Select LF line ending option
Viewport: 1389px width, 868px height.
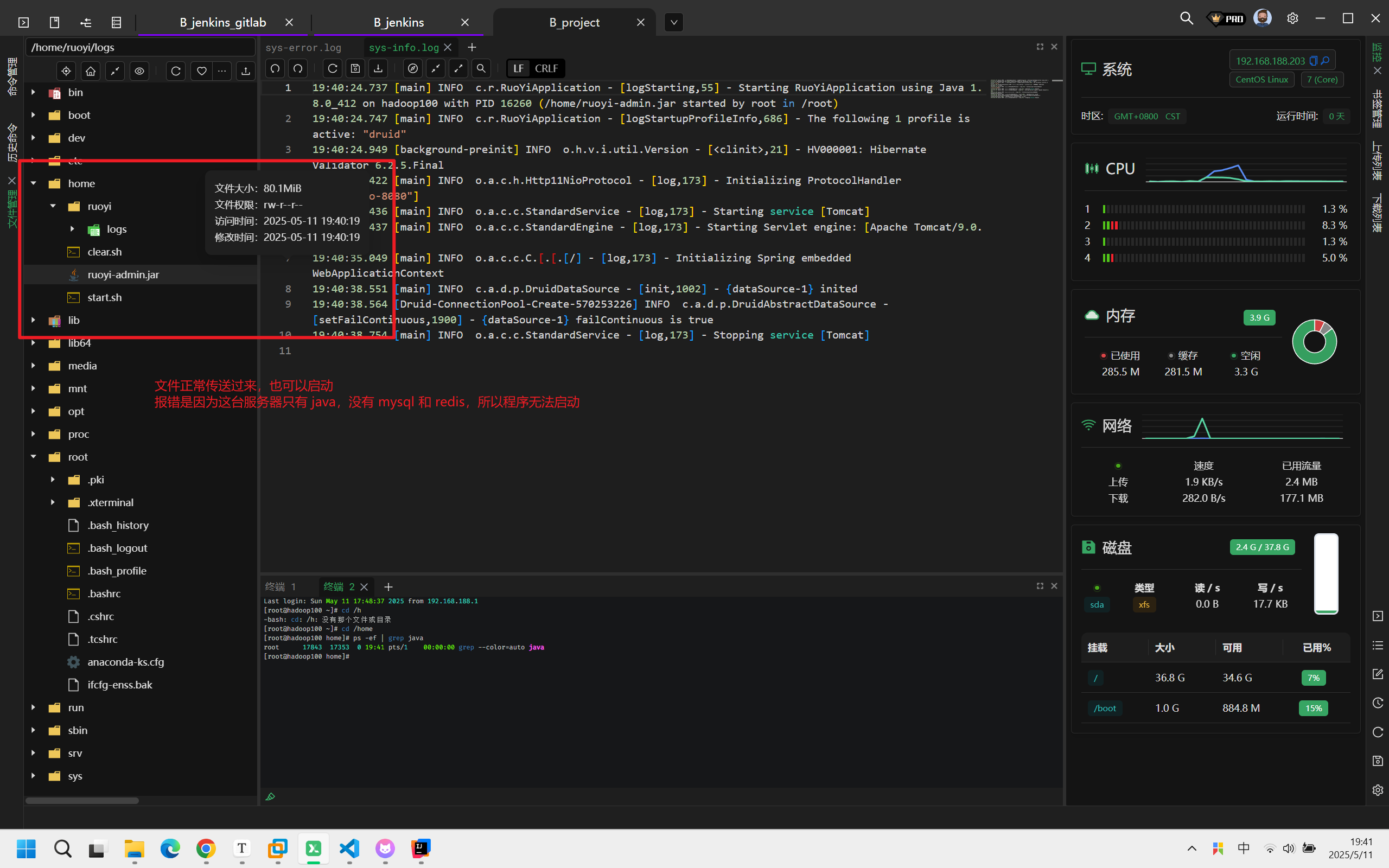(x=518, y=69)
